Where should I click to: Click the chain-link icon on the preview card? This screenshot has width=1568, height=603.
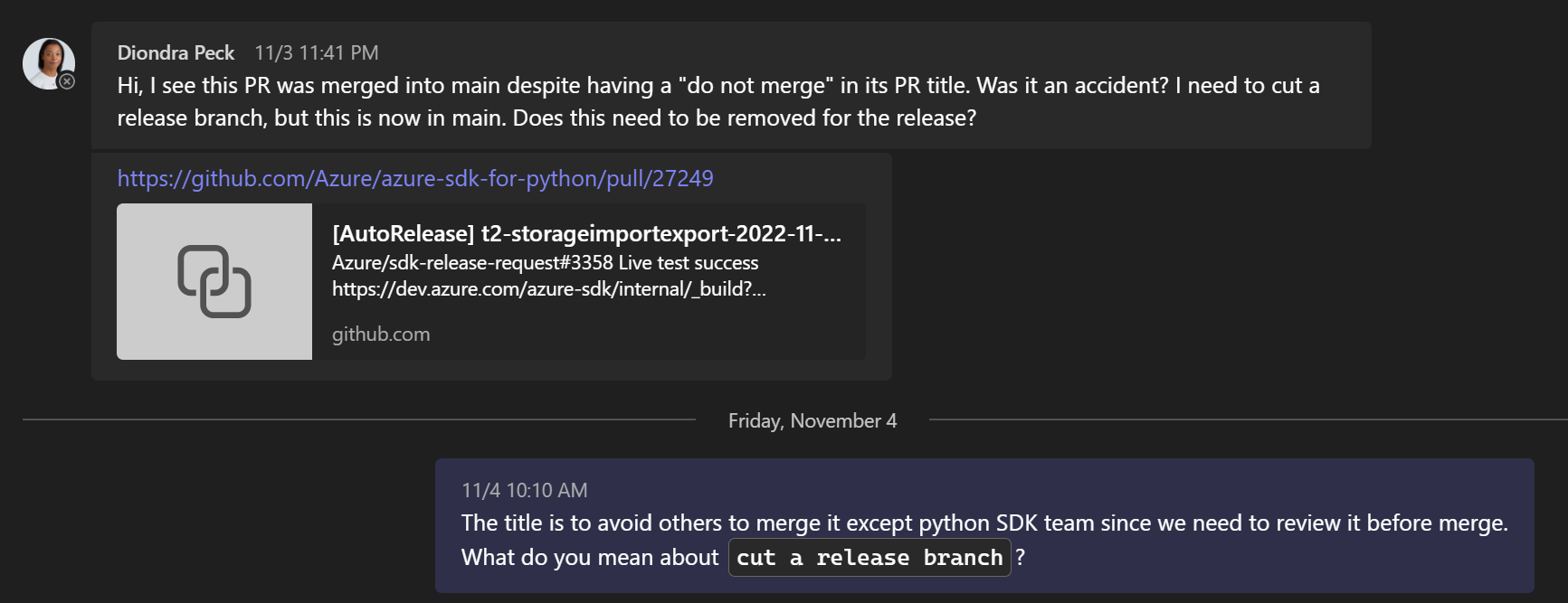click(x=214, y=281)
